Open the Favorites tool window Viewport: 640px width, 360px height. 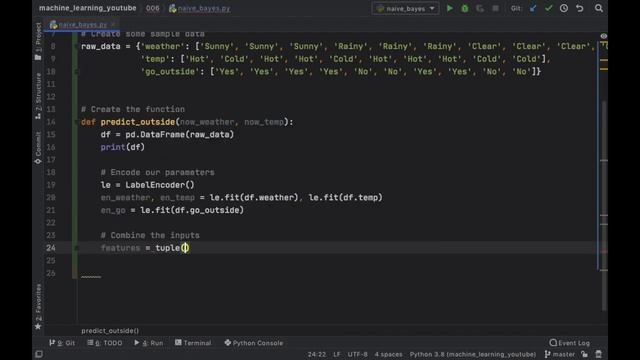38,307
